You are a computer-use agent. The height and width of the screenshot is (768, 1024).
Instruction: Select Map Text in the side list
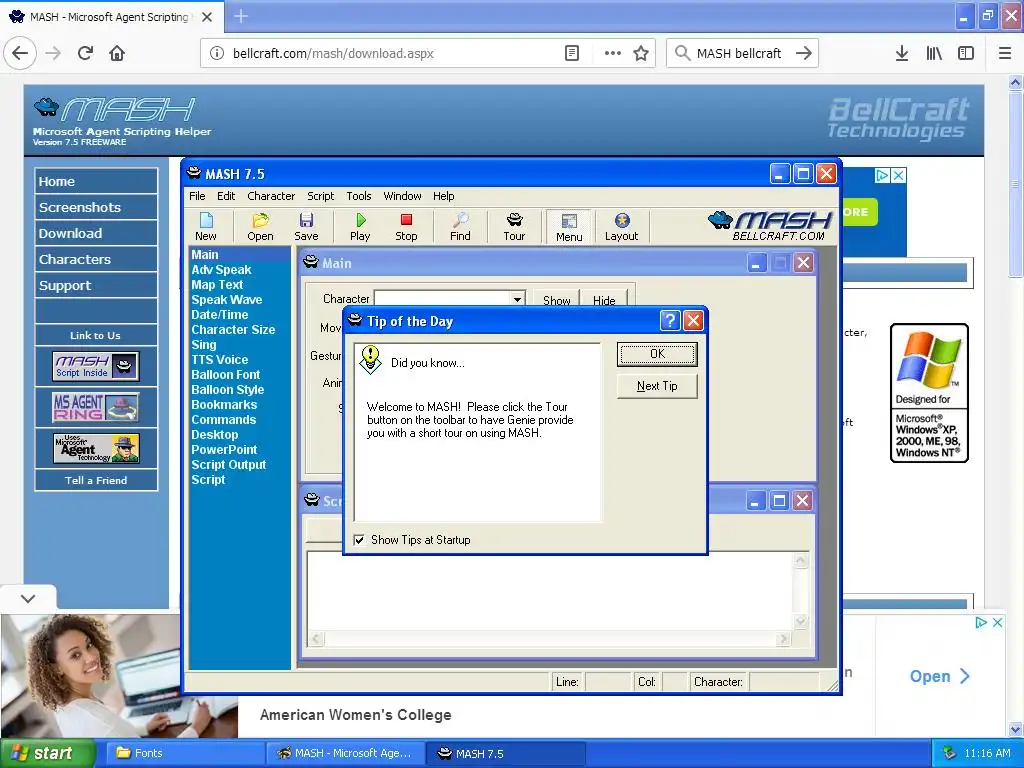coord(217,285)
